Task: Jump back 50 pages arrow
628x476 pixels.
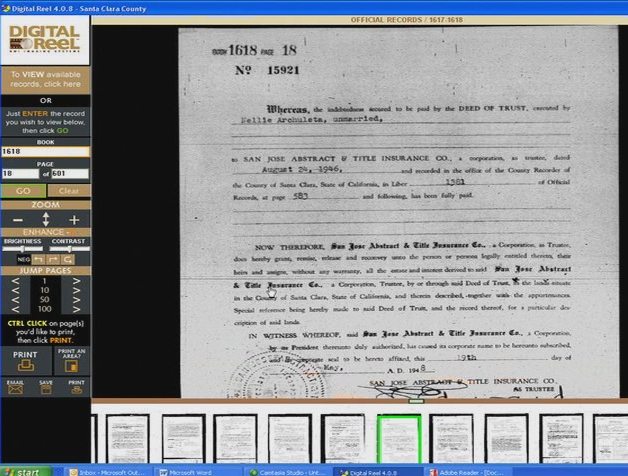Action: tap(15, 300)
